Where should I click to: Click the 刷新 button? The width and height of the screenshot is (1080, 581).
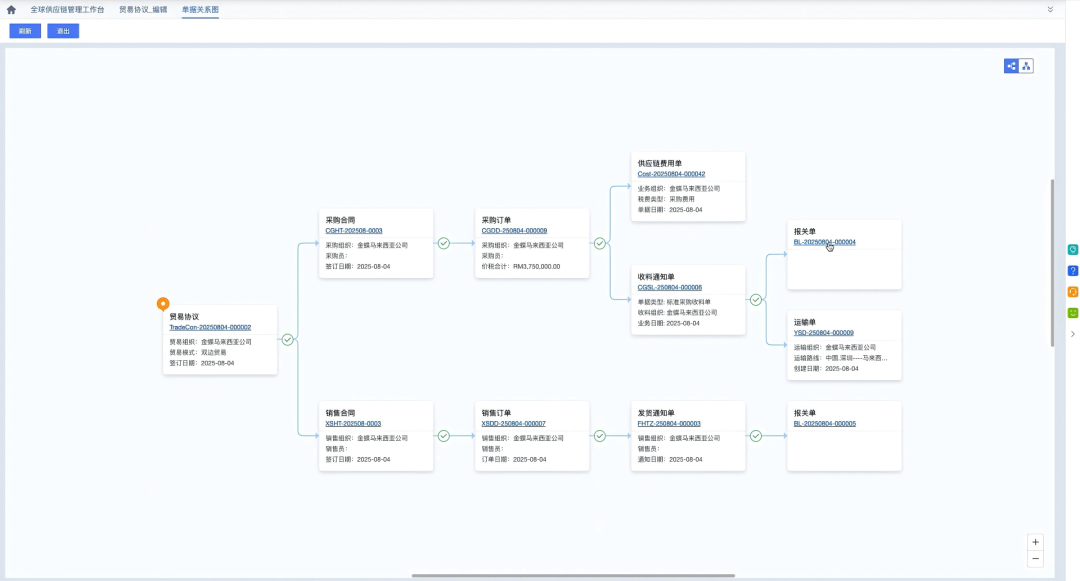[25, 31]
